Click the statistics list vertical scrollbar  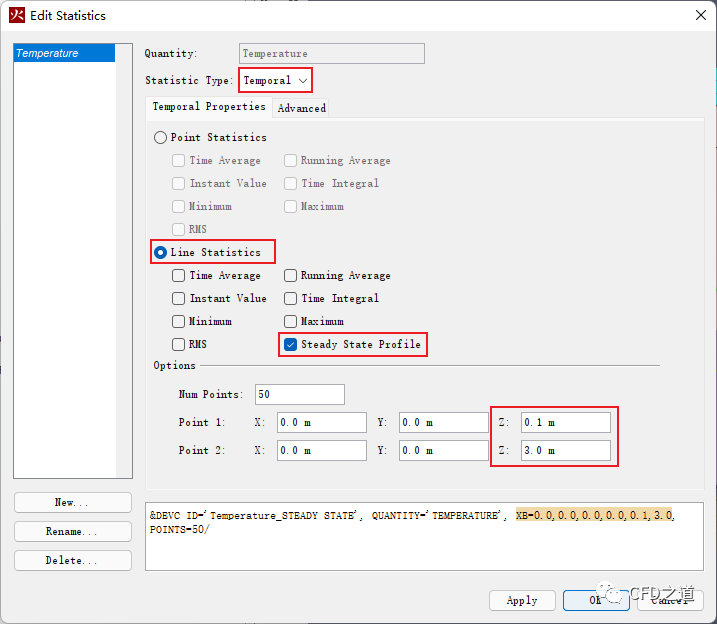tap(124, 261)
